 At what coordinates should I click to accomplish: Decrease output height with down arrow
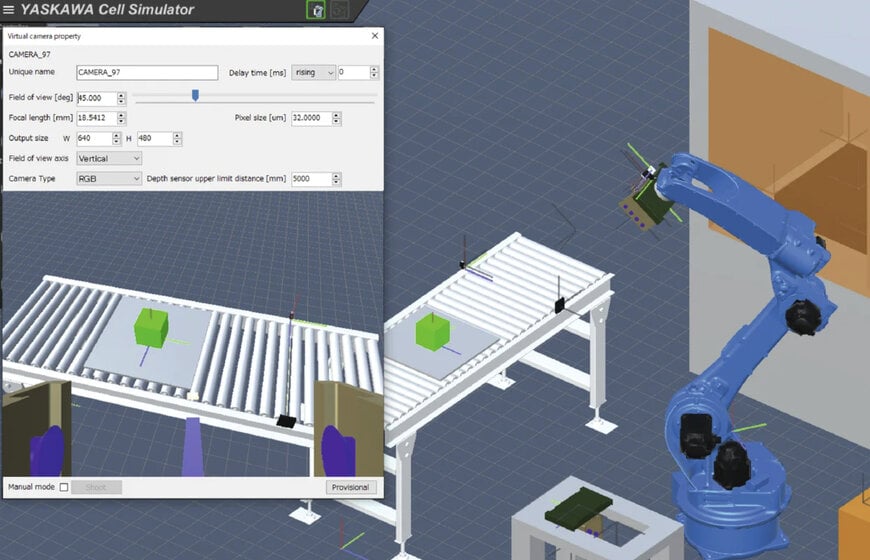pyautogui.click(x=177, y=142)
